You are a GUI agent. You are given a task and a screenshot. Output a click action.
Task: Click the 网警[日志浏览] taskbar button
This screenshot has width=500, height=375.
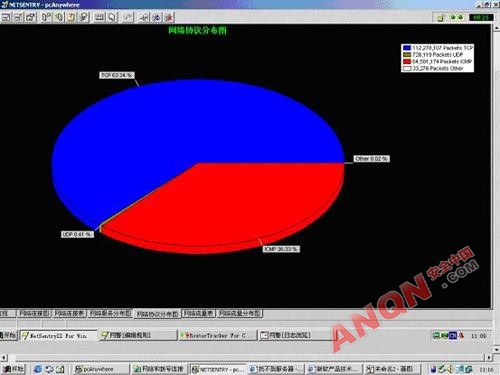point(297,335)
